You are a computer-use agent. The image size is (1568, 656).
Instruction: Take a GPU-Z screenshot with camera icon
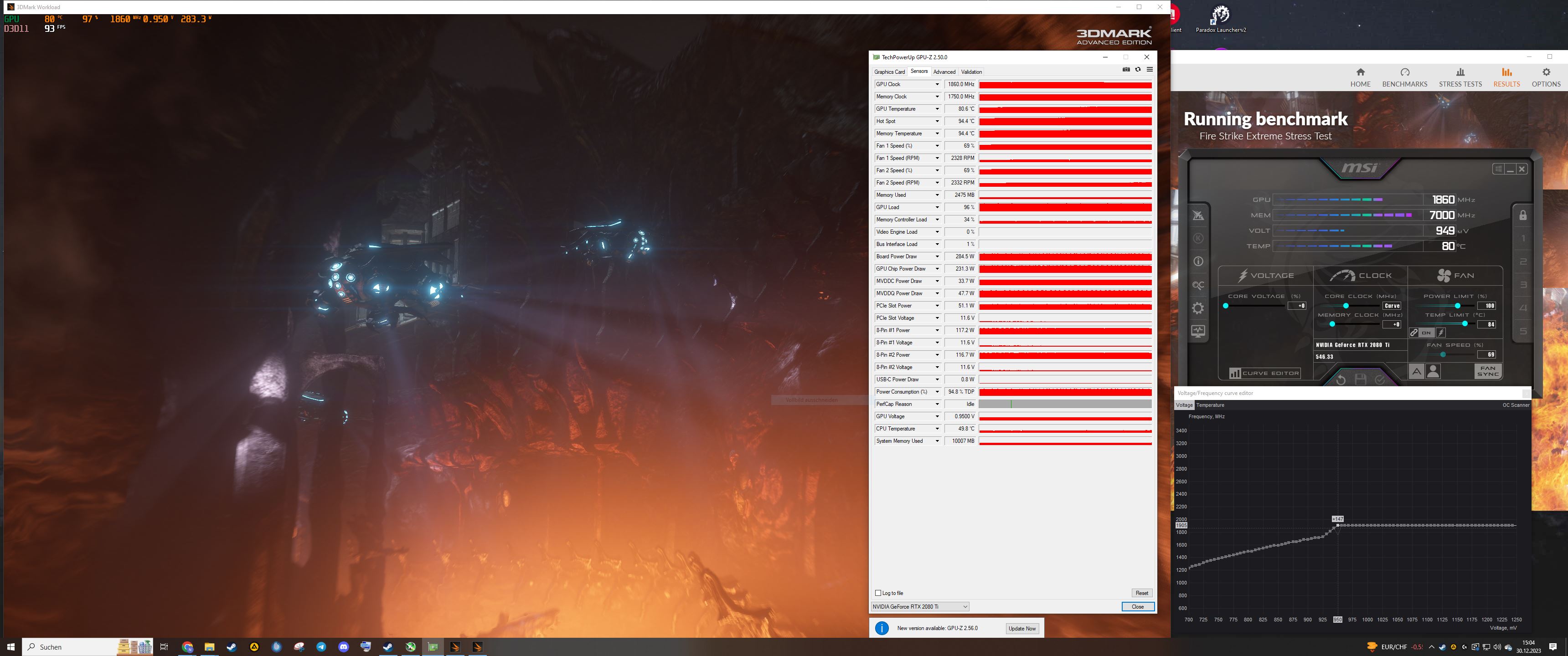[x=1126, y=69]
